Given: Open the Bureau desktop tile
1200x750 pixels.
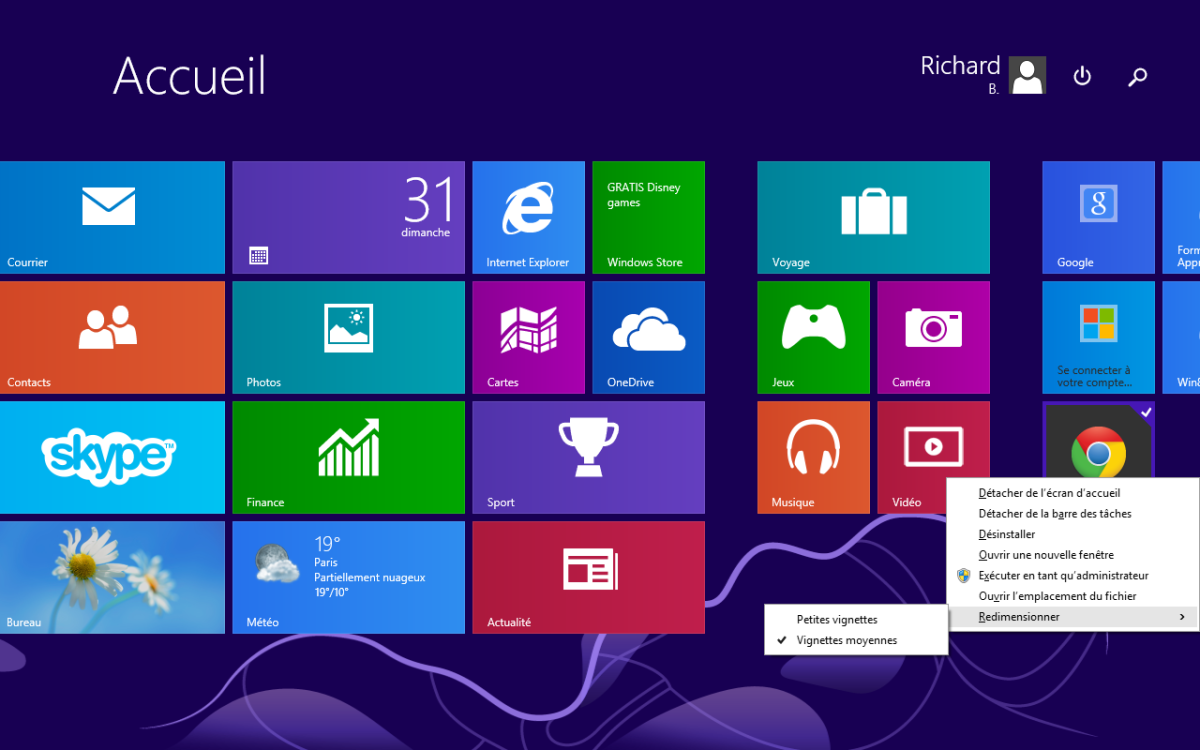Looking at the screenshot, I should click(x=112, y=577).
